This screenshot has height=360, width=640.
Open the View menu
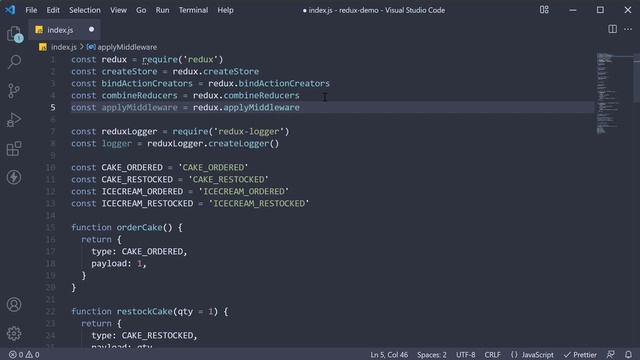(118, 10)
